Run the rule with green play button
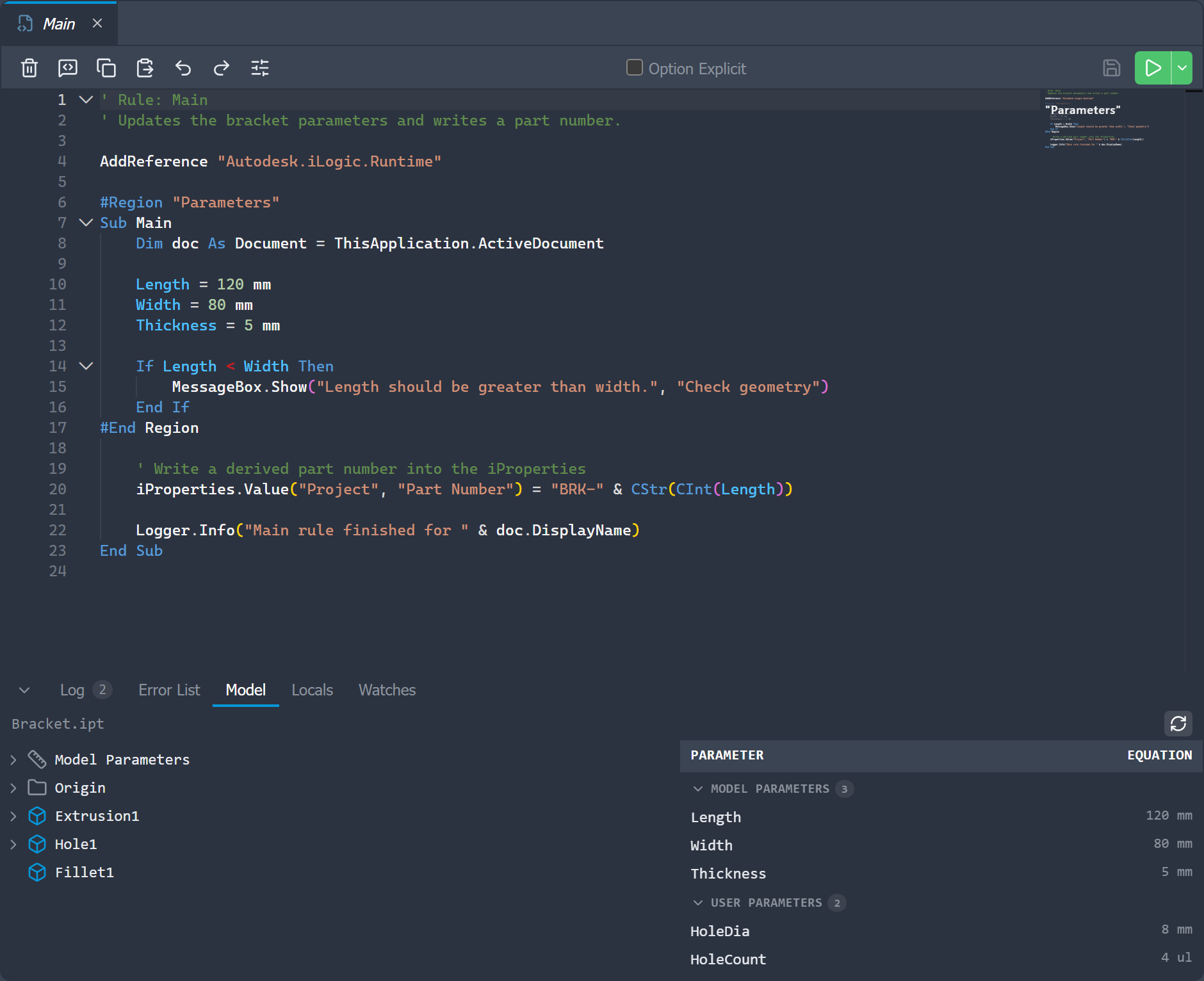Screen dimensions: 1204x981 coord(1153,68)
